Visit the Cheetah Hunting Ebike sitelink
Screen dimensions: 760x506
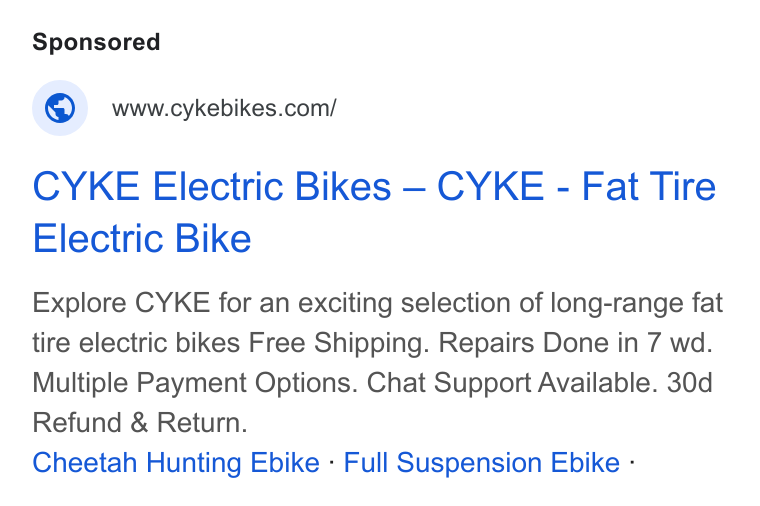point(176,462)
